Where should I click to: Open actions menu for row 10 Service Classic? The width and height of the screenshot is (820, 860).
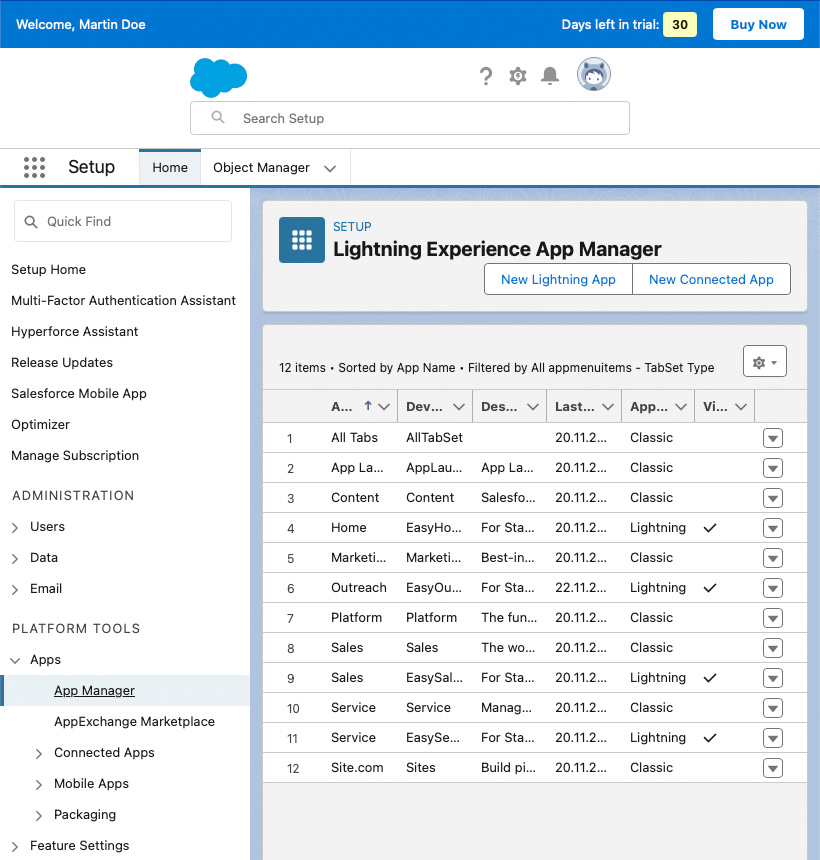pyautogui.click(x=772, y=708)
